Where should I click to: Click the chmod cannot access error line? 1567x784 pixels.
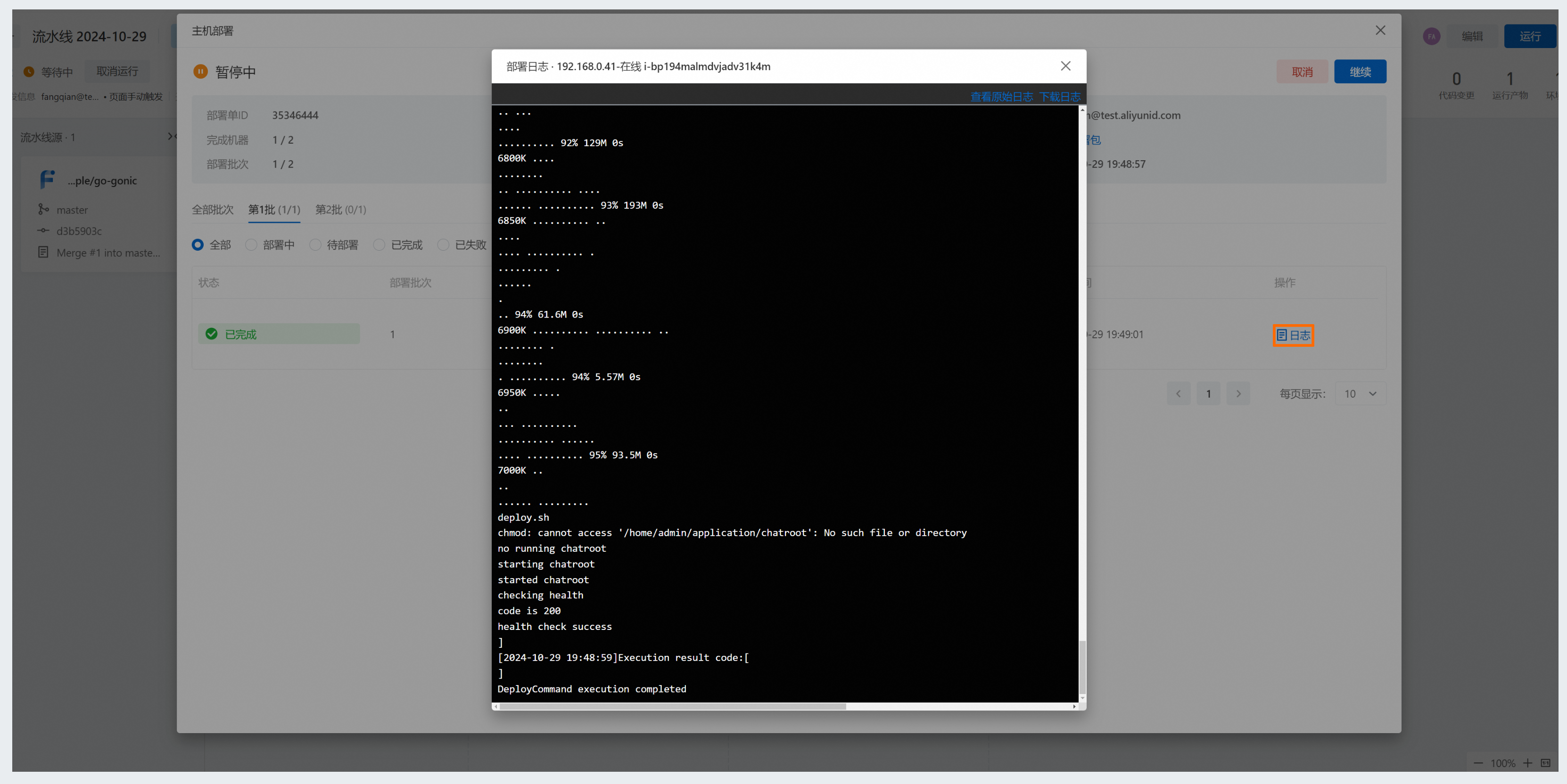[733, 533]
